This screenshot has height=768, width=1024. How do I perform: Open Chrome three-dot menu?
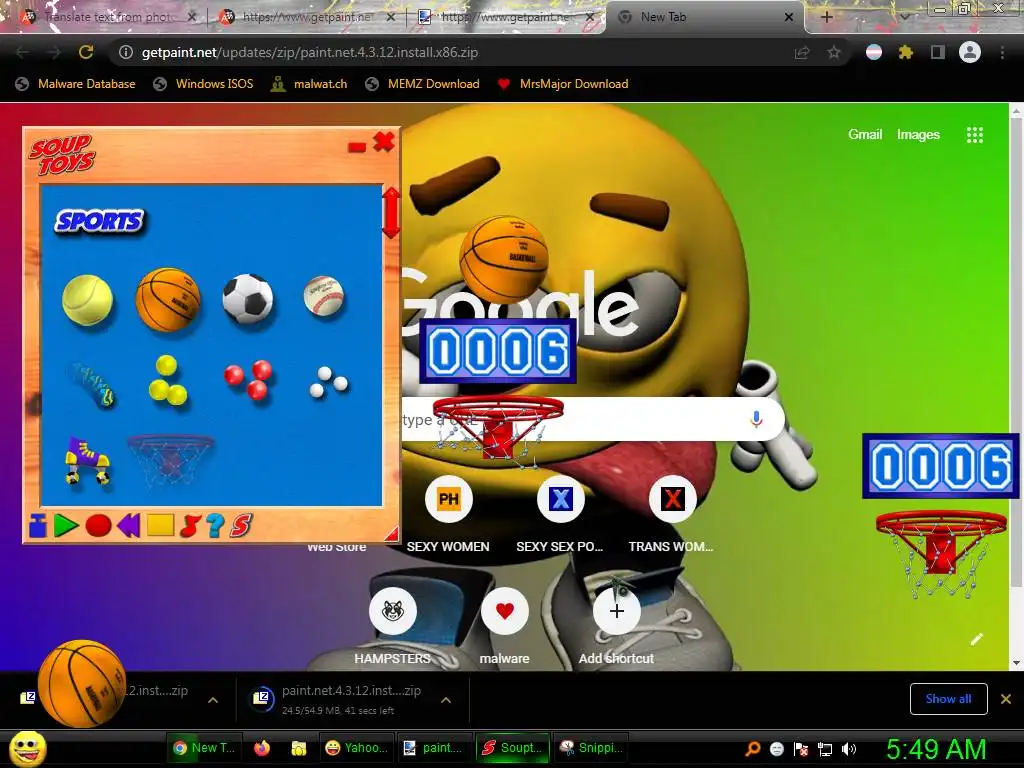[1002, 52]
